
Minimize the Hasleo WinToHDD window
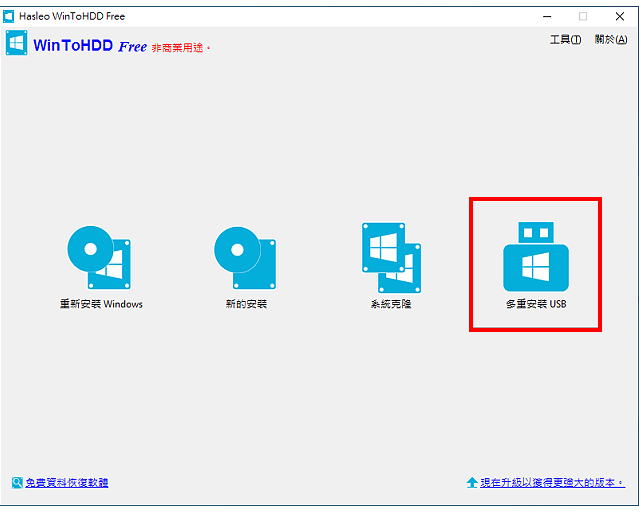coord(547,16)
